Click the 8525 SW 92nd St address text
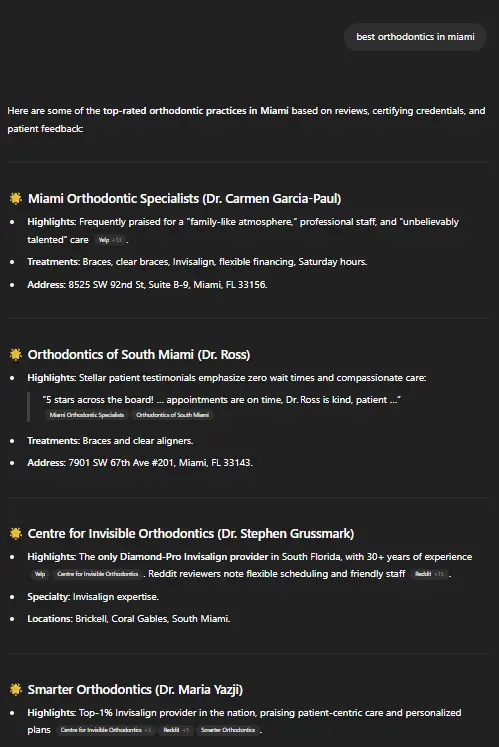499x747 pixels. coord(168,285)
